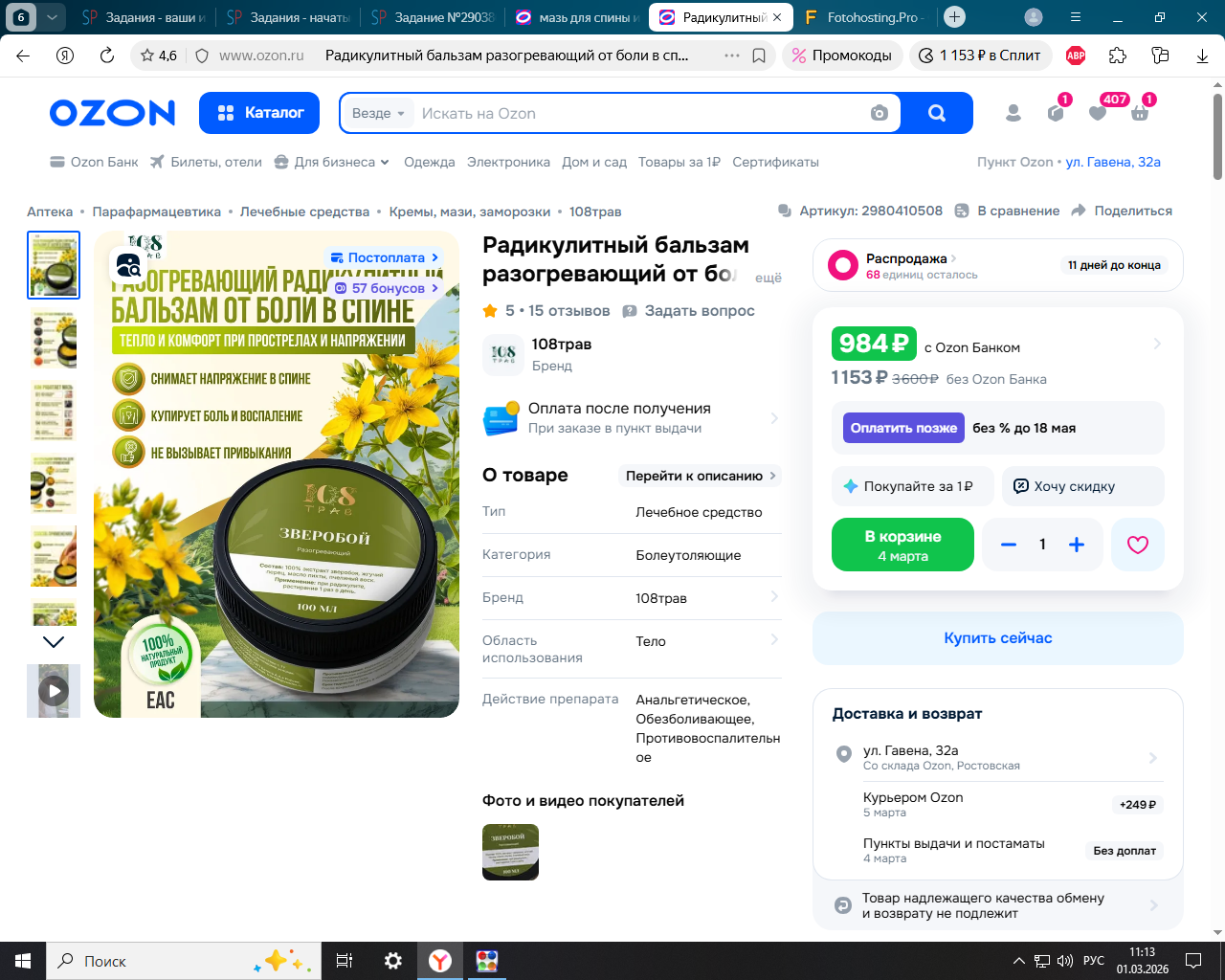This screenshot has width=1225, height=980.
Task: Decrease quantity with minus button
Action: click(x=1008, y=545)
